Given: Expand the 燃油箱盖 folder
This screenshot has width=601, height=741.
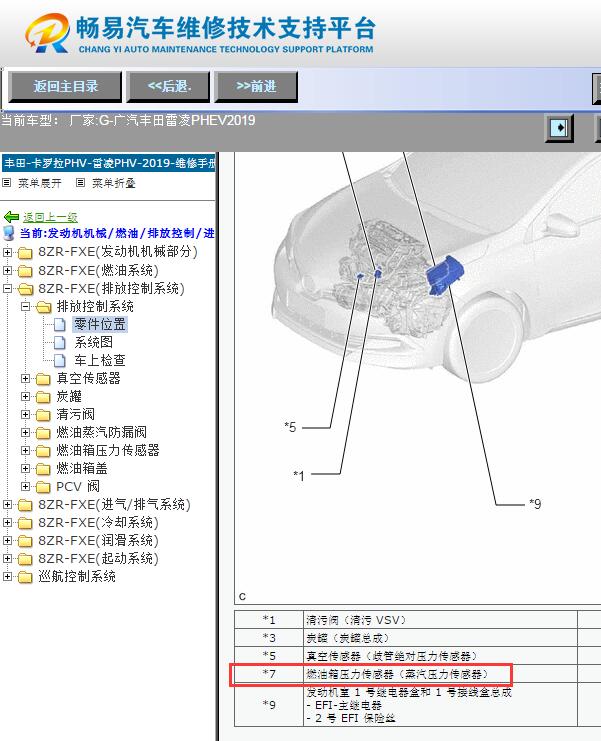Looking at the screenshot, I should (x=26, y=468).
